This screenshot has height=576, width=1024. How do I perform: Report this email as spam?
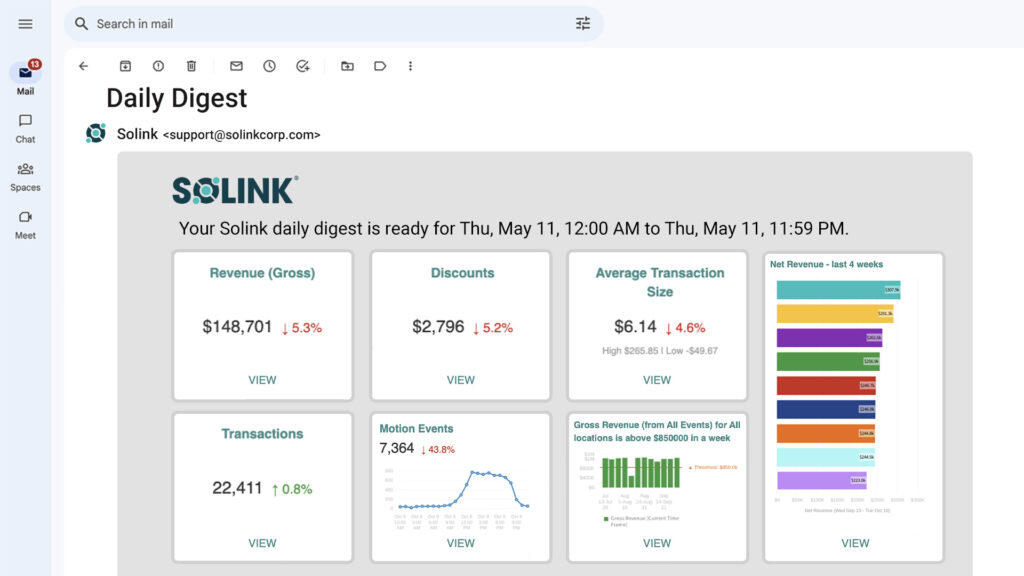pos(158,66)
